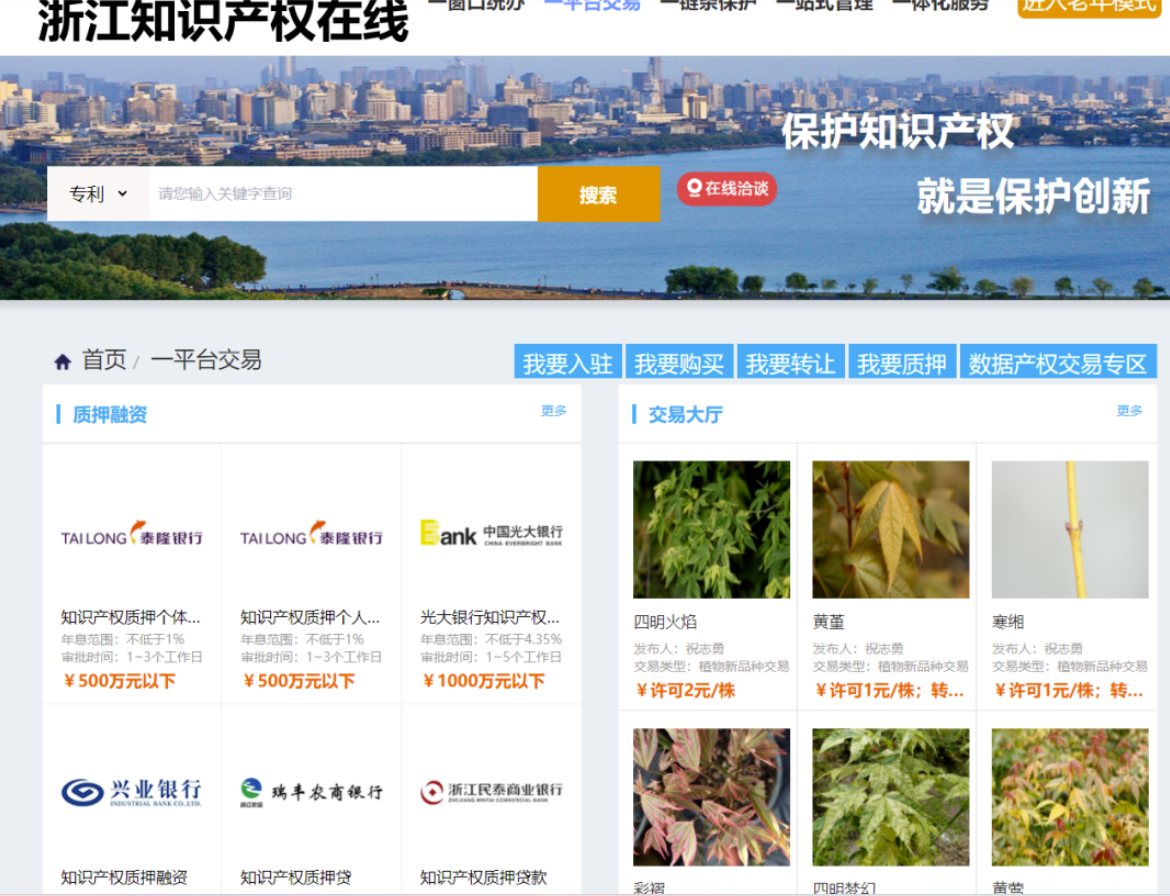Screen dimensions: 1170x896
Task: Open 浙江民泰商业银行 logo
Action: point(491,792)
